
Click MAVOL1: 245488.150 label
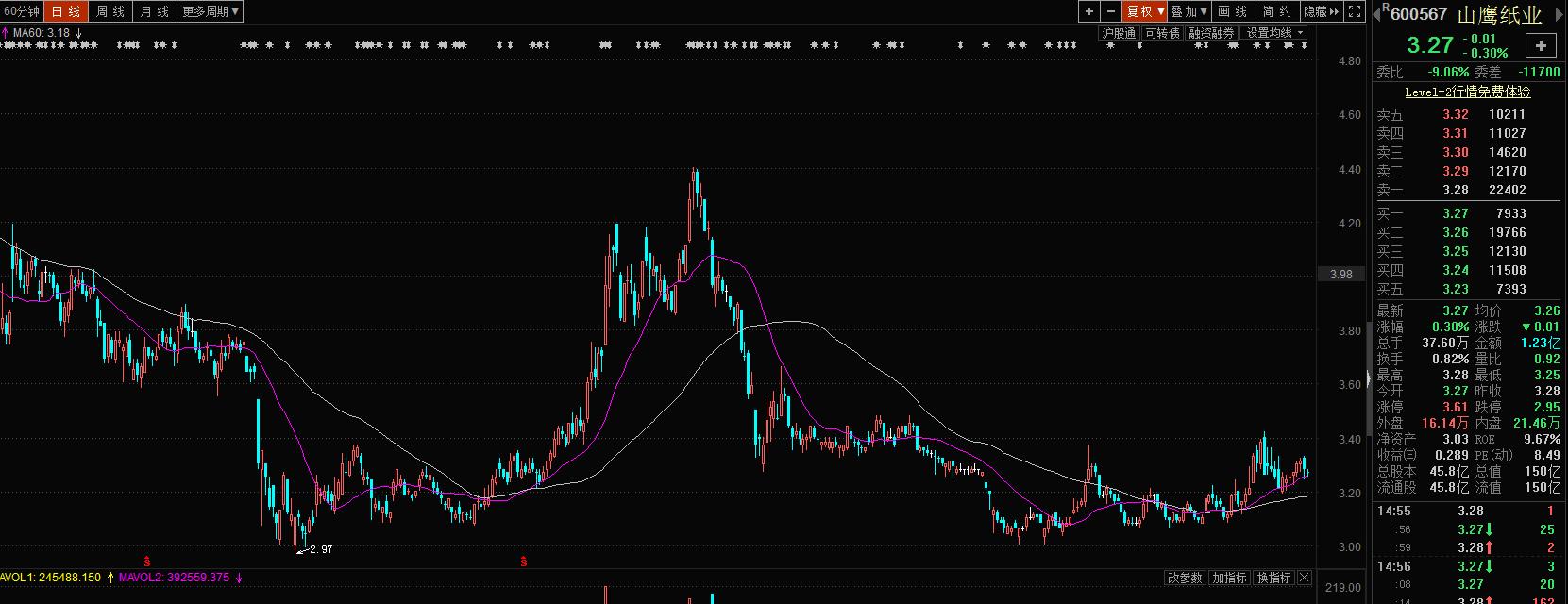point(50,578)
